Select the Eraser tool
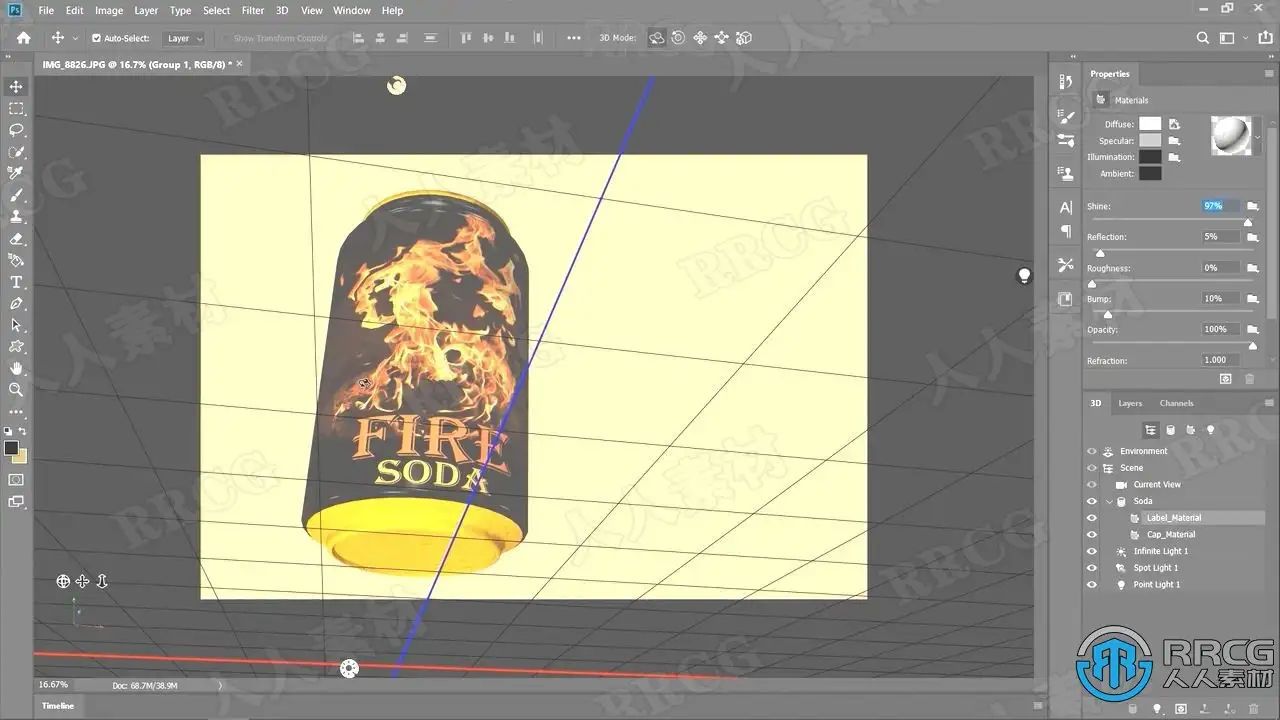The image size is (1280, 720). [16, 239]
